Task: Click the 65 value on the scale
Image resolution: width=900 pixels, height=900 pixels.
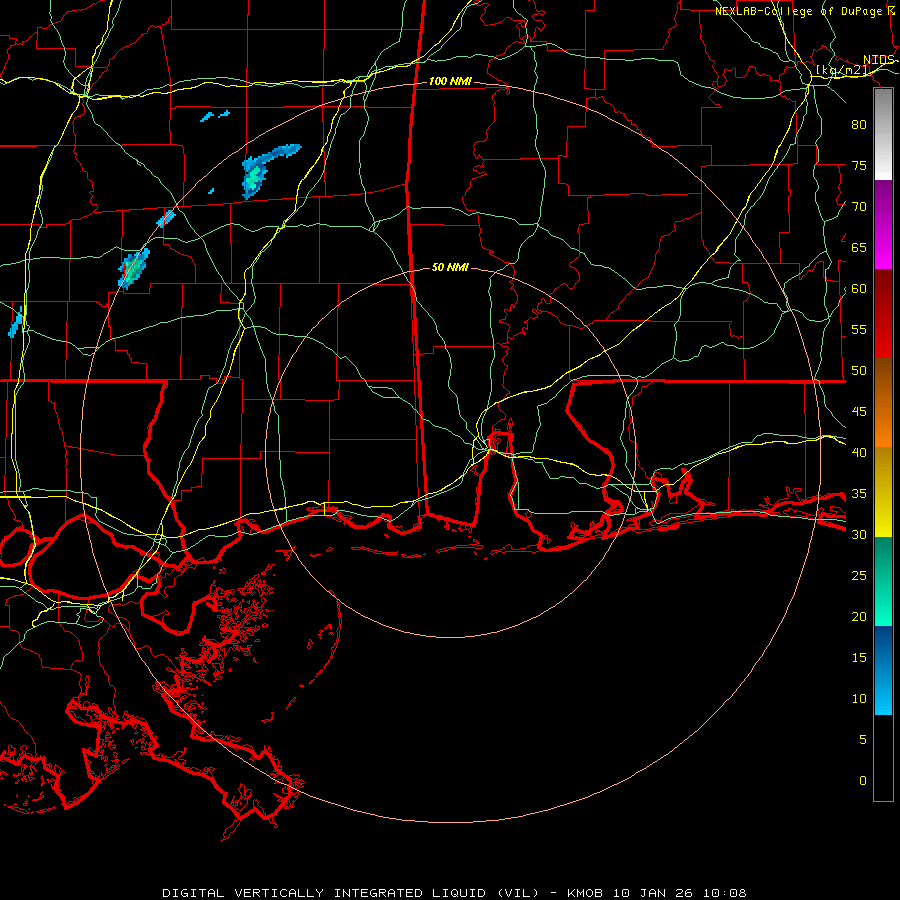Action: pyautogui.click(x=859, y=247)
